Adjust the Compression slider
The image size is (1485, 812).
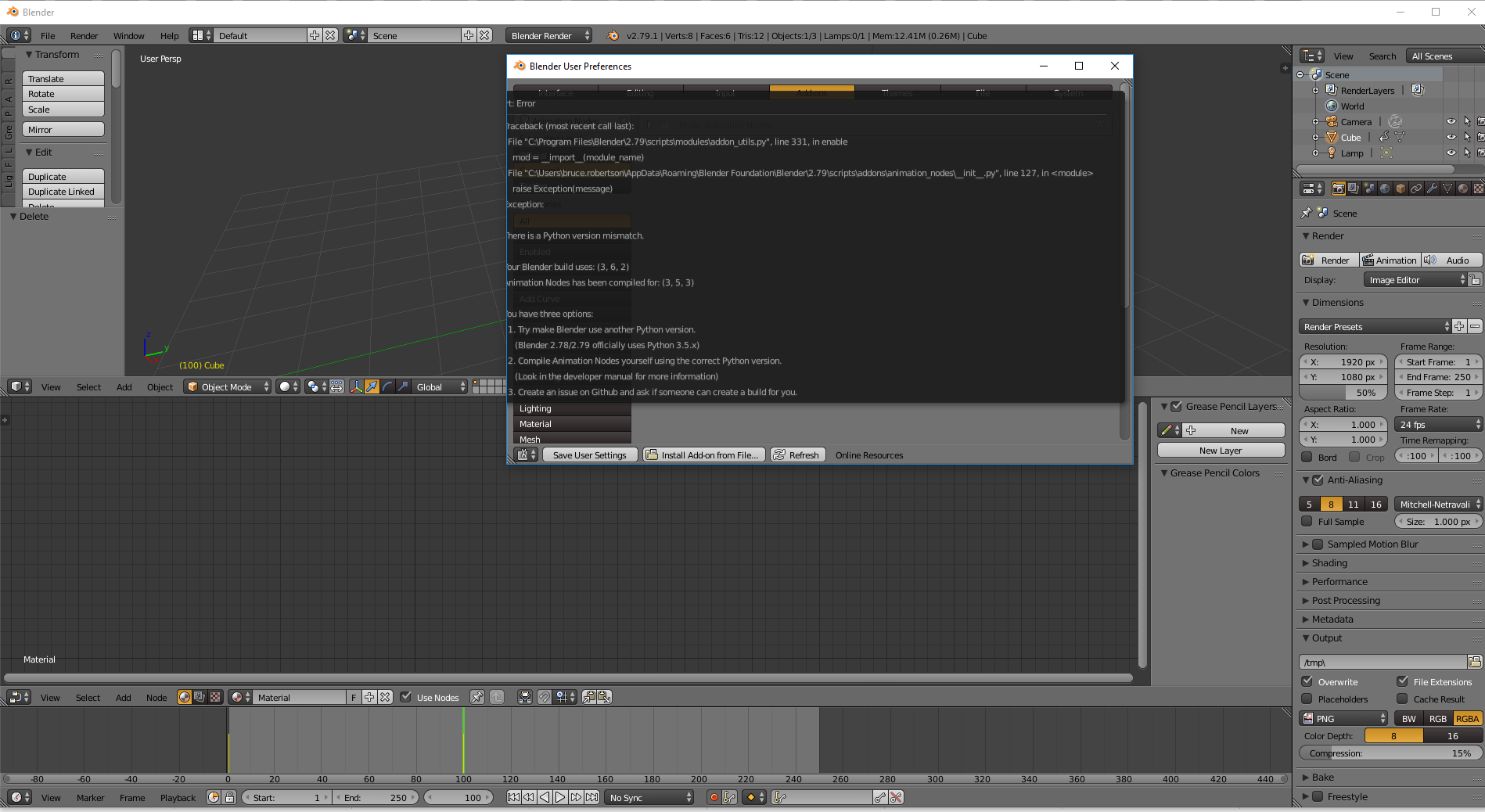click(x=1390, y=753)
